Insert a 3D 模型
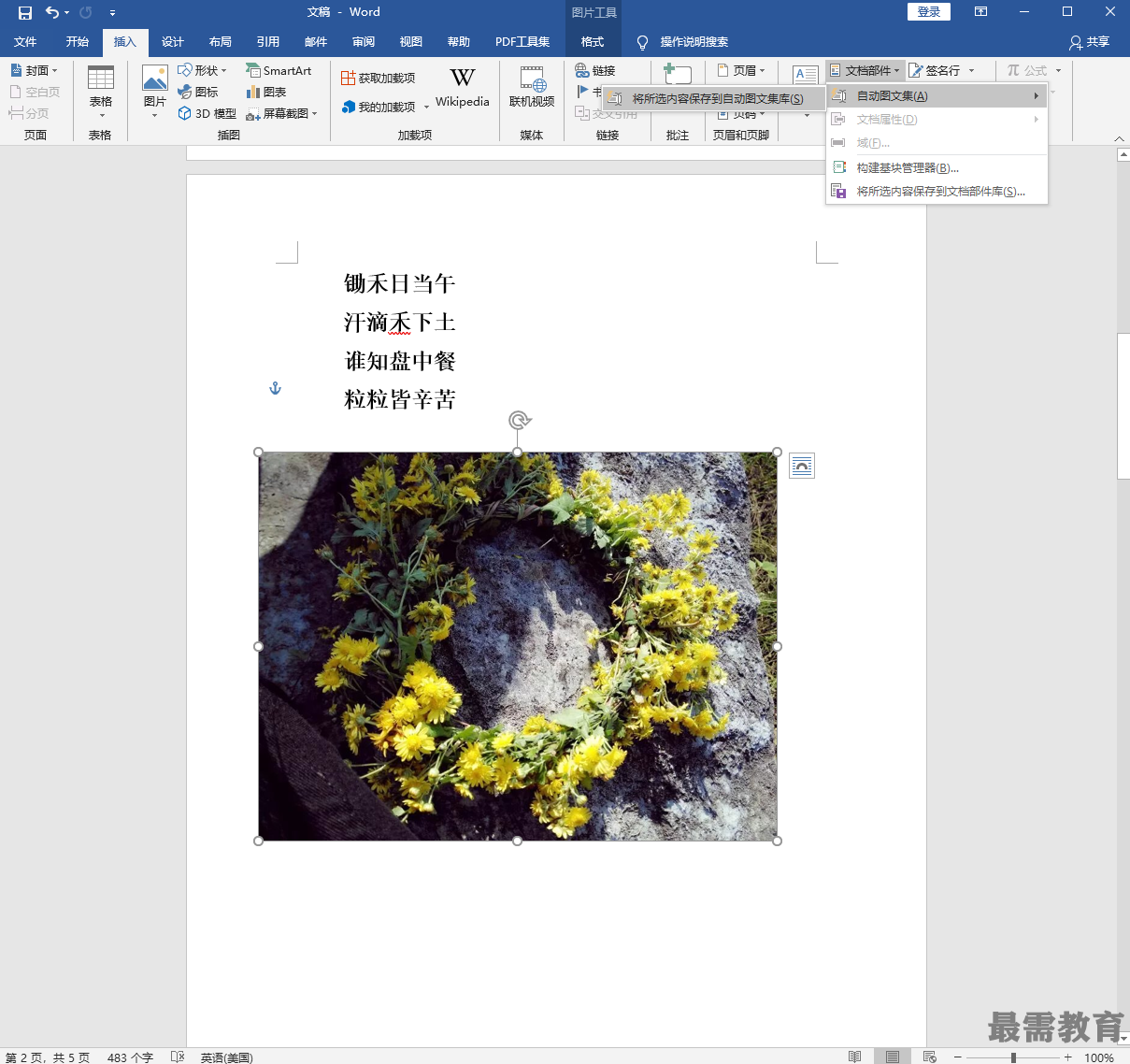The height and width of the screenshot is (1064, 1130). (x=207, y=113)
